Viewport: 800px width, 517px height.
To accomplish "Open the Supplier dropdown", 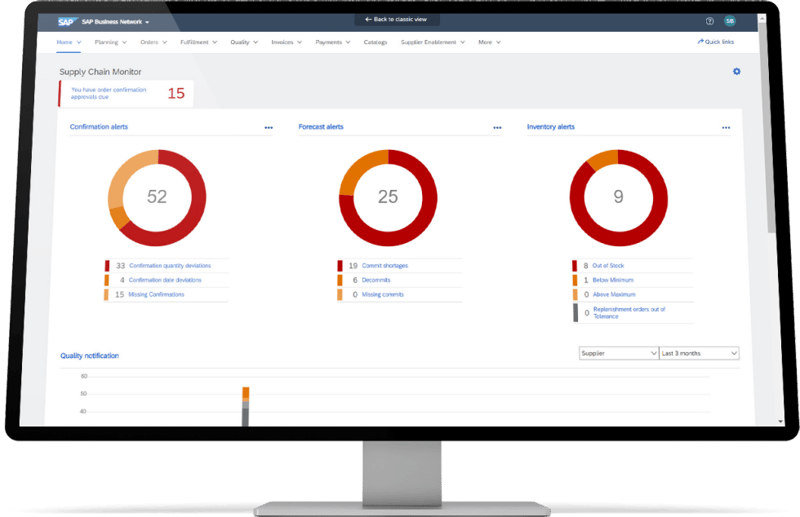I will pyautogui.click(x=618, y=353).
